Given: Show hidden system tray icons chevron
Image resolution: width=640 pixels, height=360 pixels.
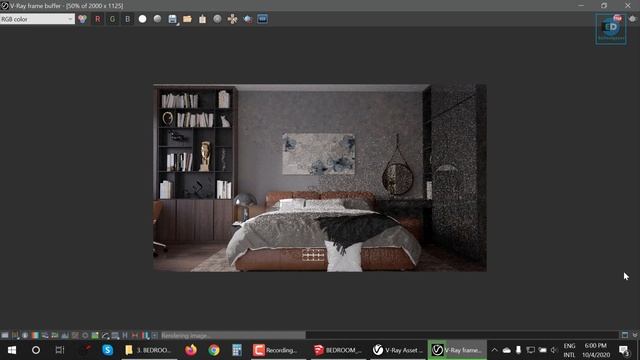Looking at the screenshot, I should pyautogui.click(x=494, y=350).
